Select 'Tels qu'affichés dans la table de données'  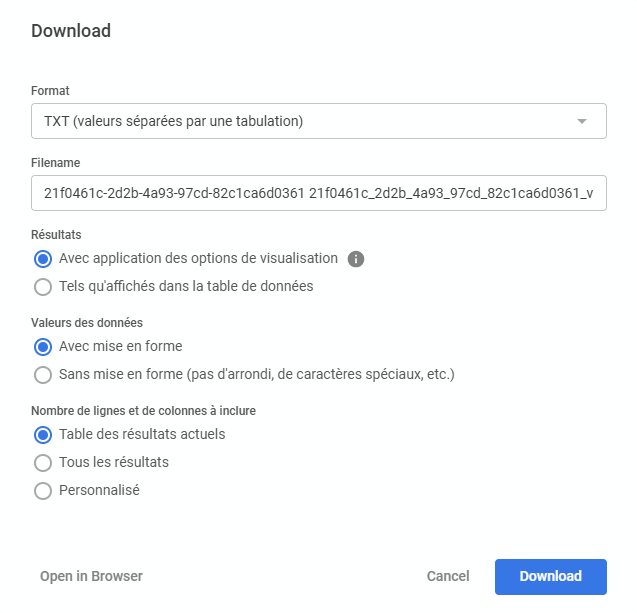[43, 287]
